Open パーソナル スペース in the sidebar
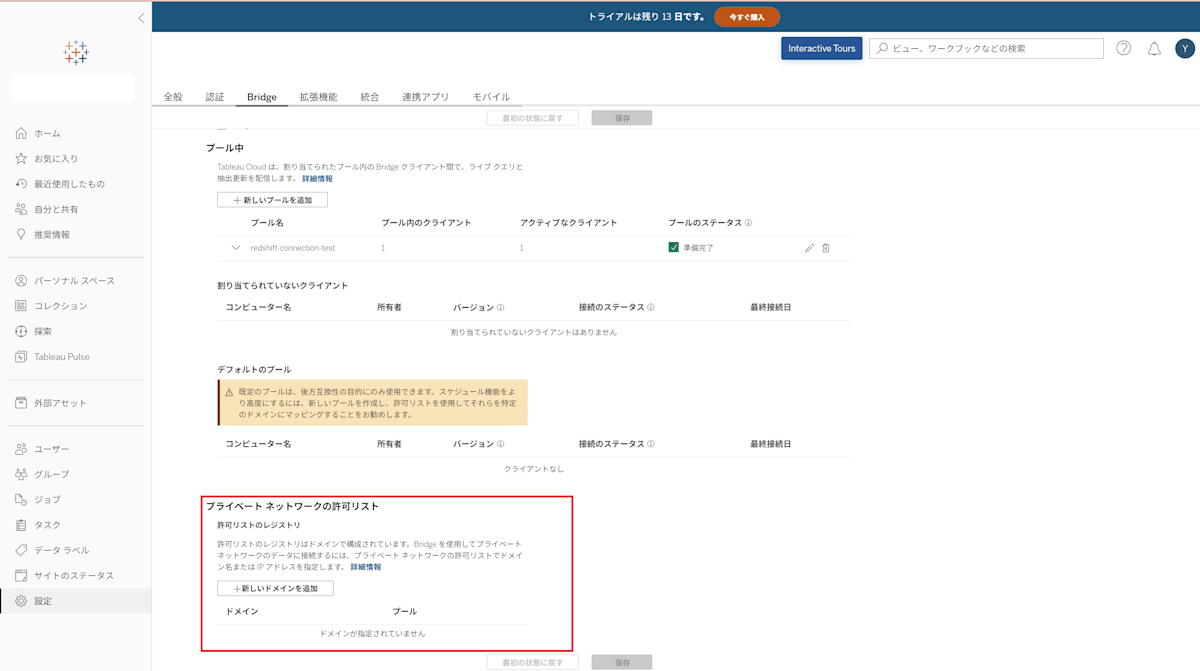1200x671 pixels. 76,281
